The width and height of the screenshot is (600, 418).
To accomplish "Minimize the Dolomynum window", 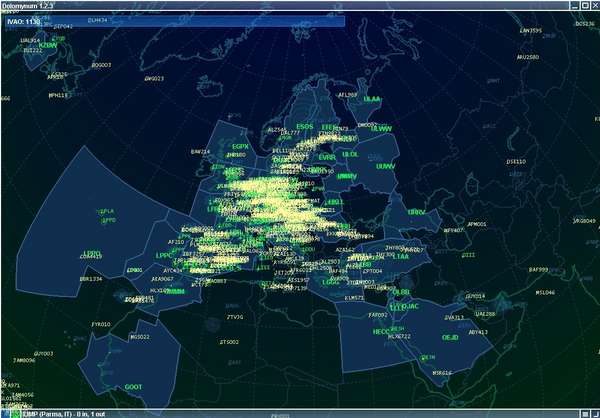I will point(575,5).
